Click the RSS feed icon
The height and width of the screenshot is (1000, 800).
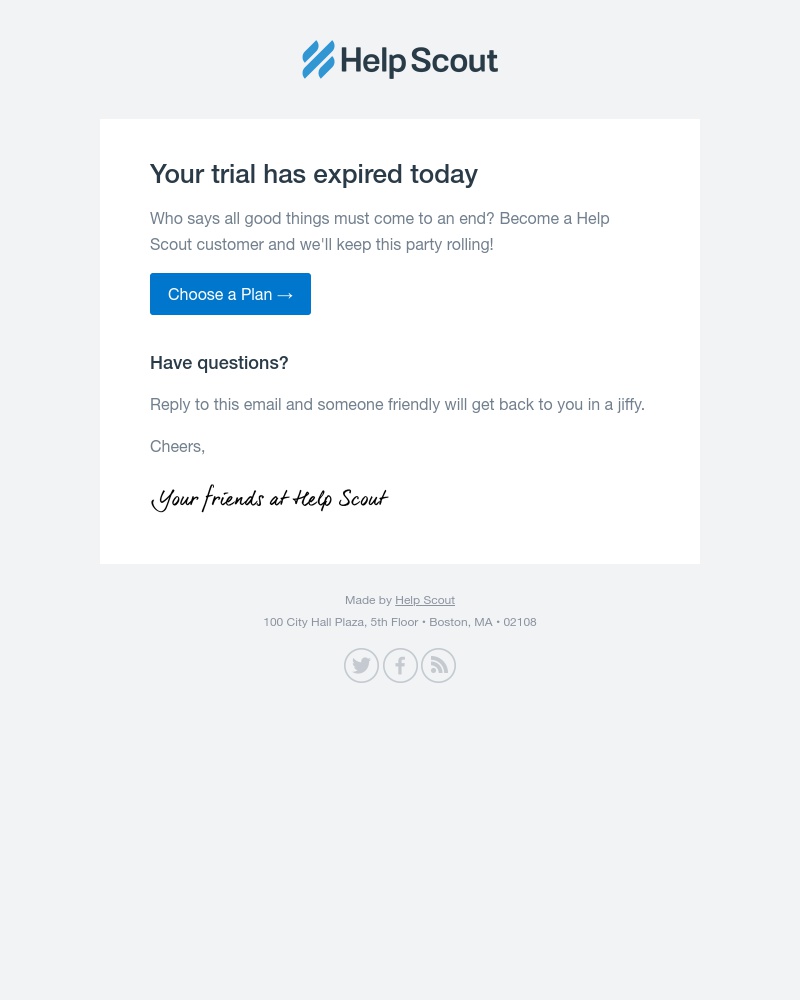[x=438, y=665]
